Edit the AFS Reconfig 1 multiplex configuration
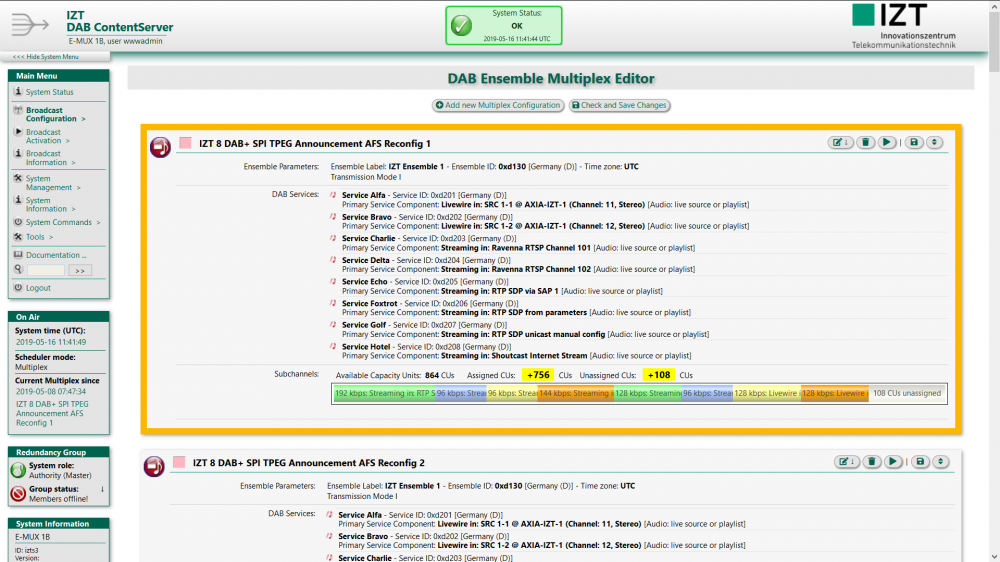The image size is (1000, 562). (x=839, y=142)
